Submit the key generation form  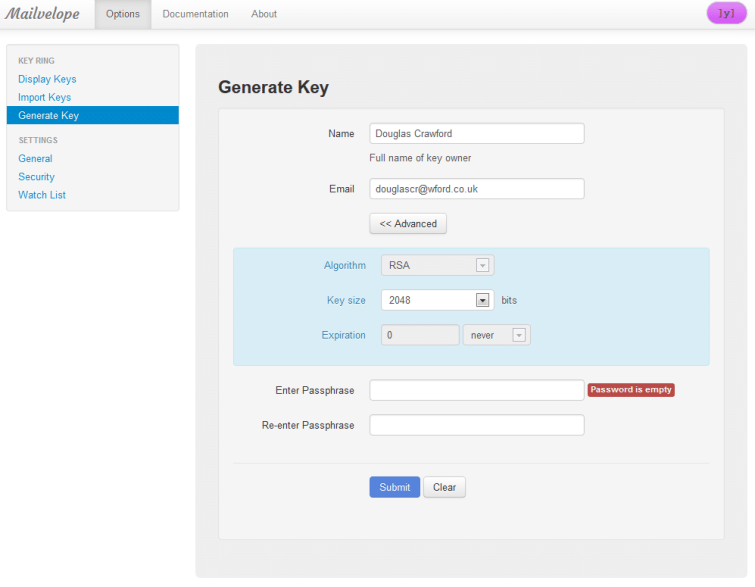click(x=394, y=487)
